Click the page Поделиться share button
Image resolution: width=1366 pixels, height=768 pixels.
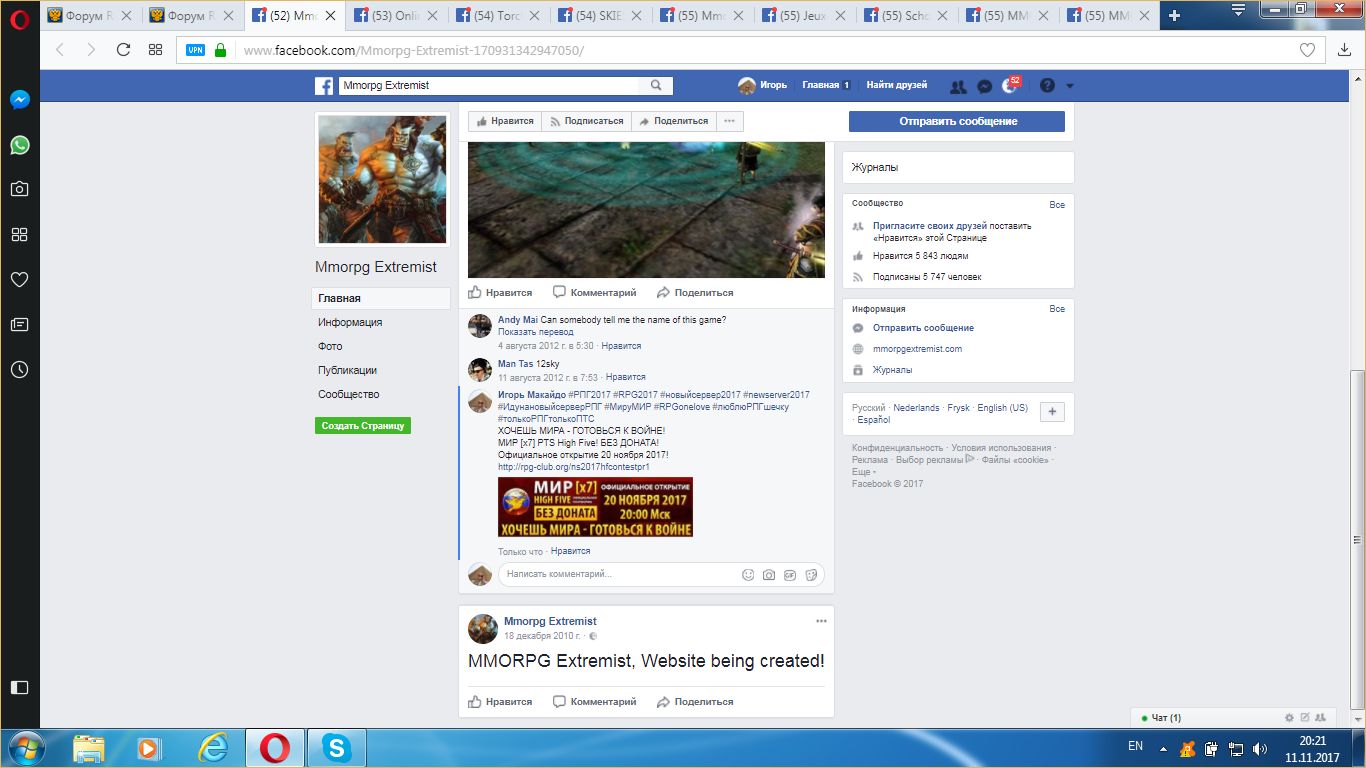pos(673,121)
